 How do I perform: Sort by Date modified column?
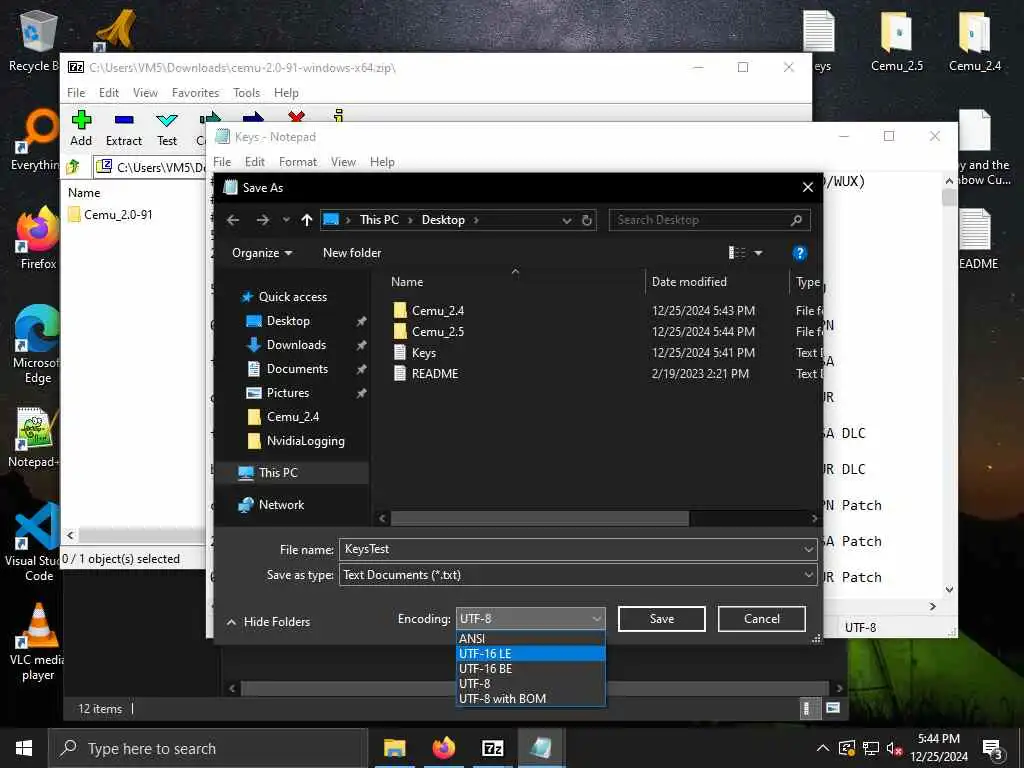689,282
